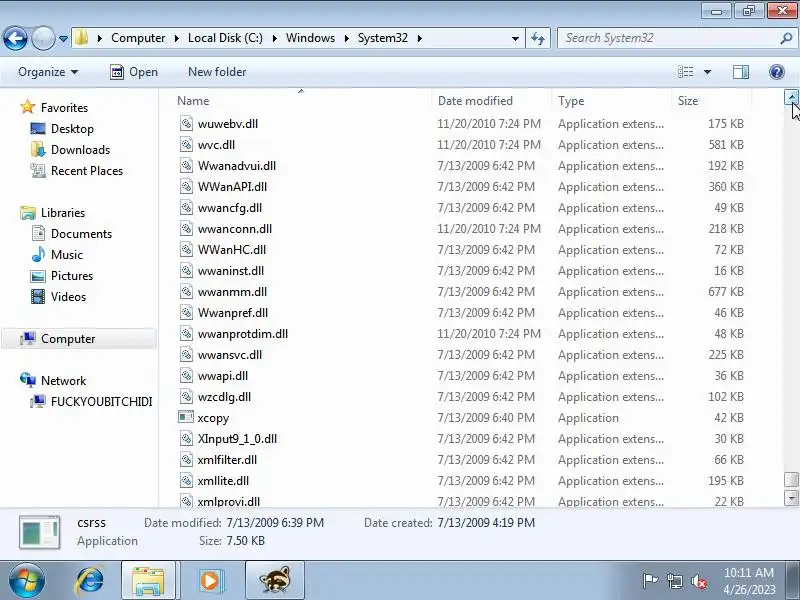Open the address bar history dropdown
The height and width of the screenshot is (600, 800).
coord(515,38)
